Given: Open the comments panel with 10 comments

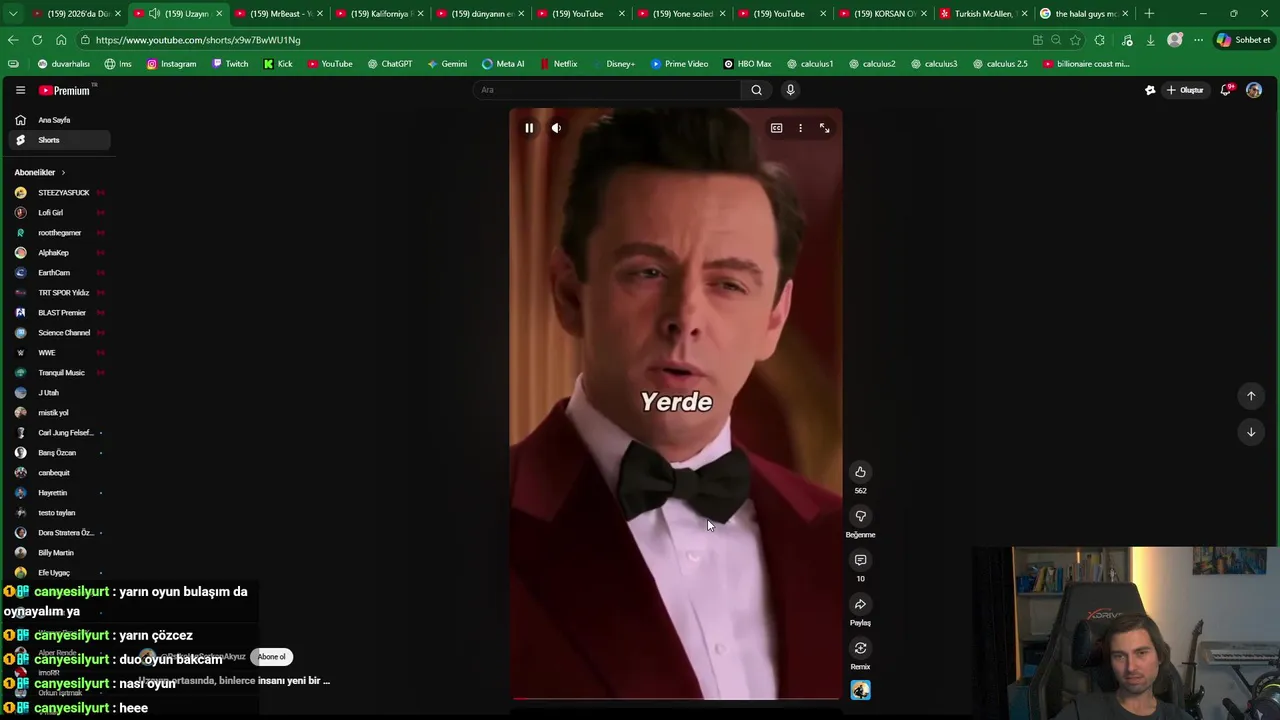Looking at the screenshot, I should click(860, 560).
